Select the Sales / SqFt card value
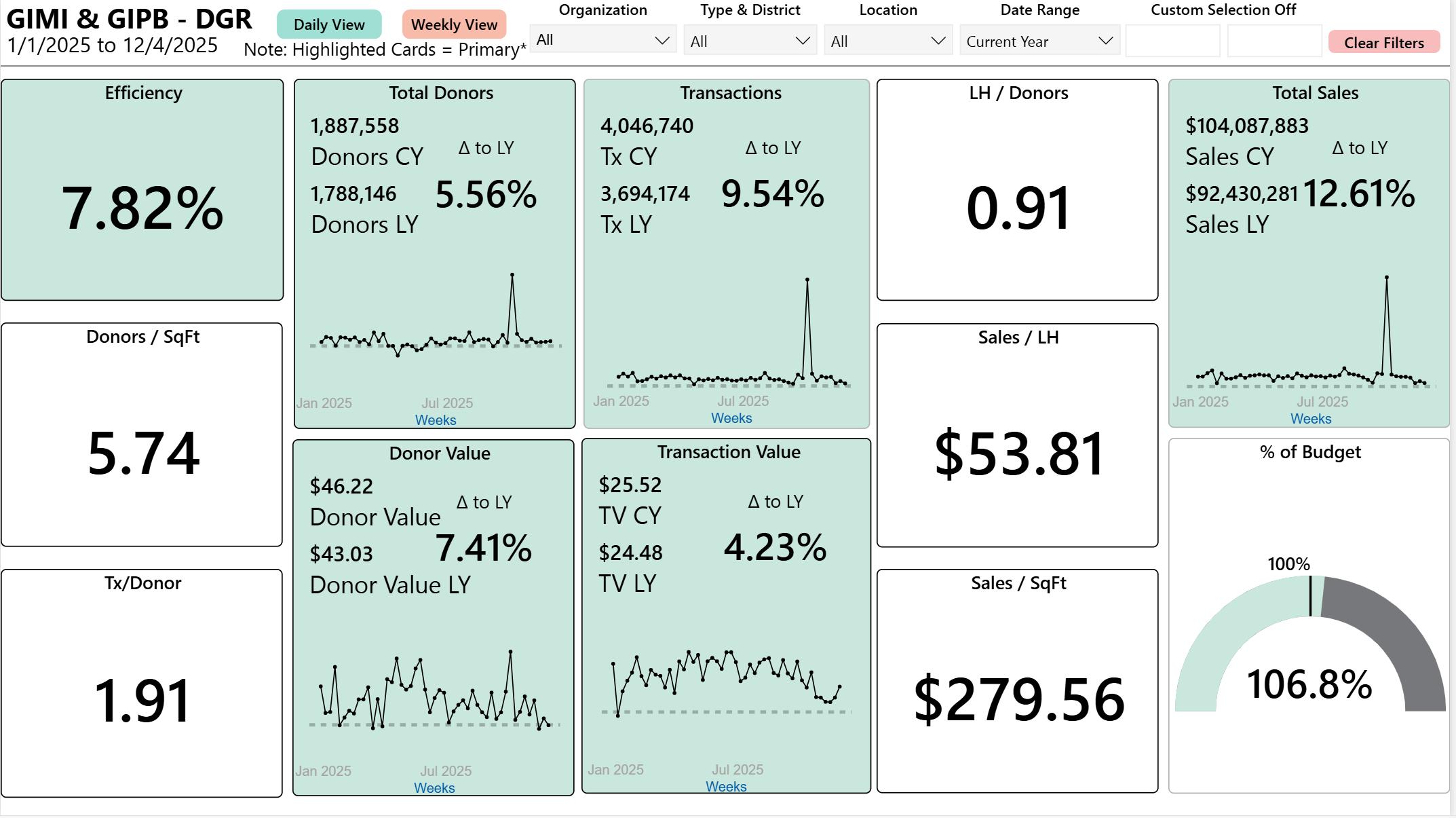This screenshot has height=818, width=1456. pyautogui.click(x=1018, y=699)
